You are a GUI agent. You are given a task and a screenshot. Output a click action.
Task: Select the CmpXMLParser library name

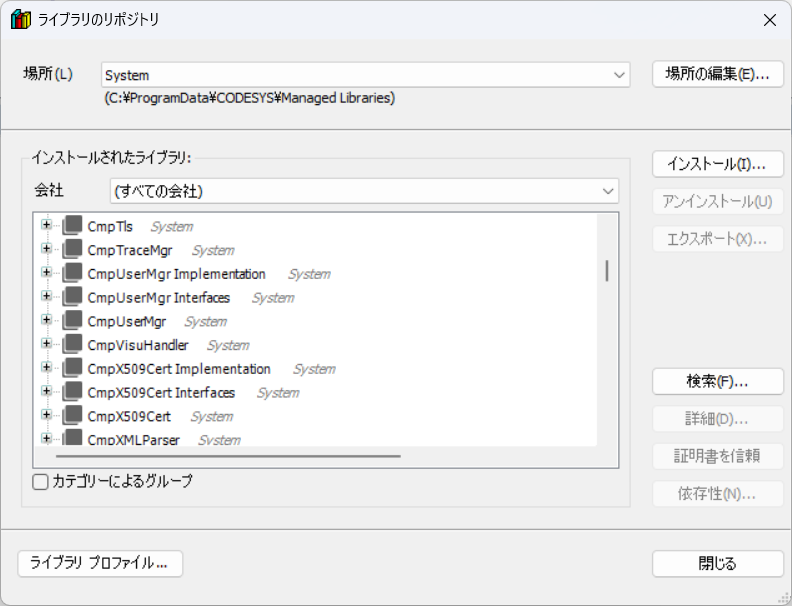(133, 440)
